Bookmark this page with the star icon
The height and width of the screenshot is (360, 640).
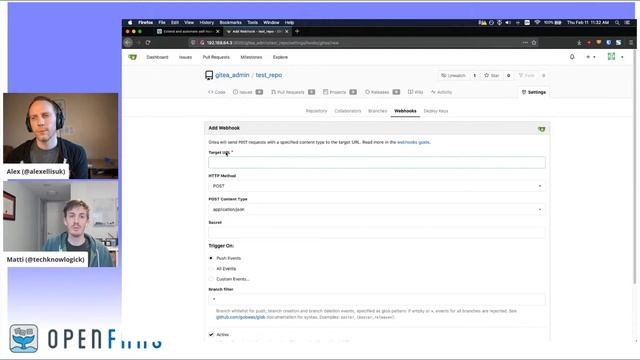(534, 42)
